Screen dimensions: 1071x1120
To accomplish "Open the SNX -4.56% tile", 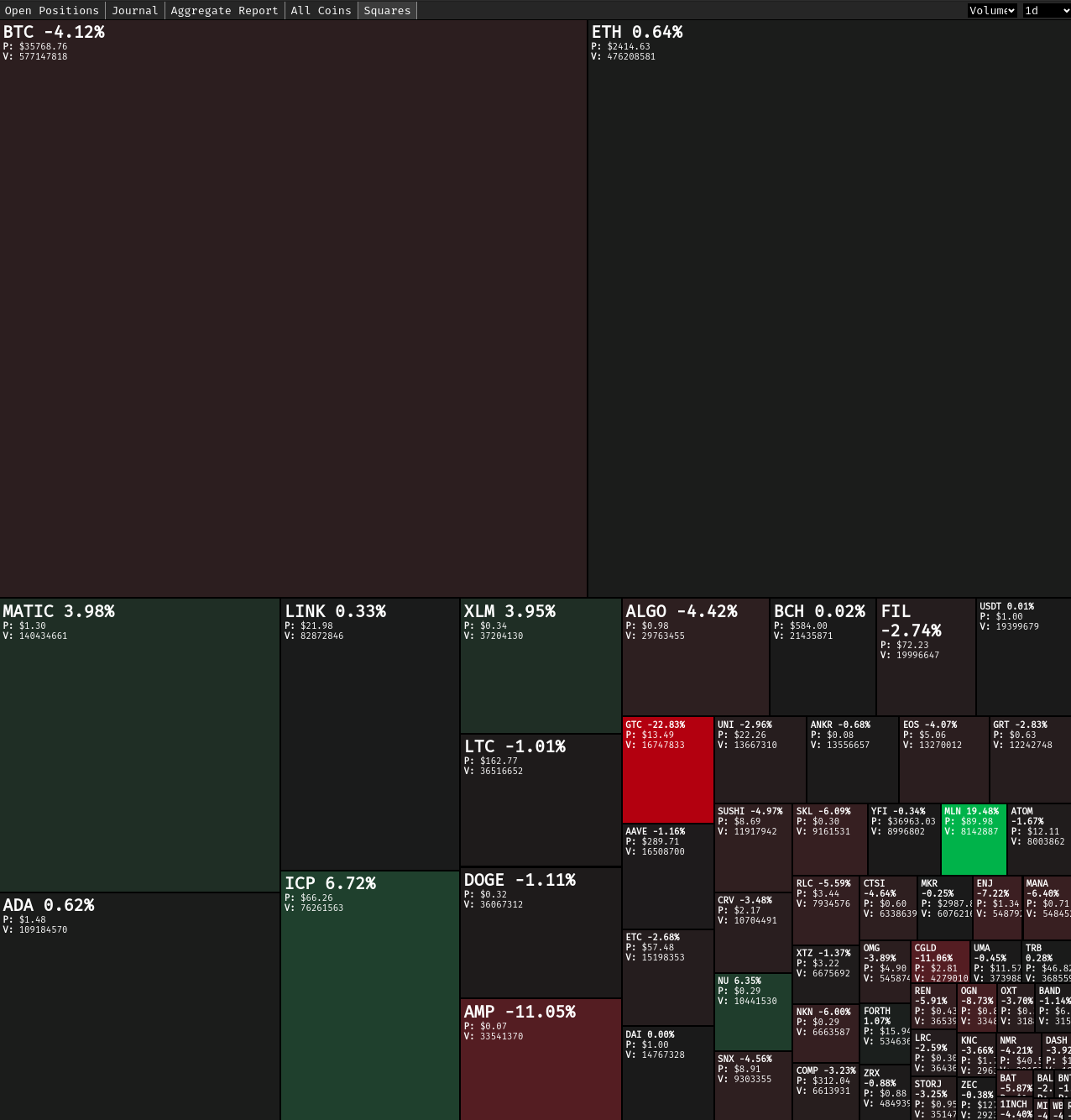I will click(753, 1086).
